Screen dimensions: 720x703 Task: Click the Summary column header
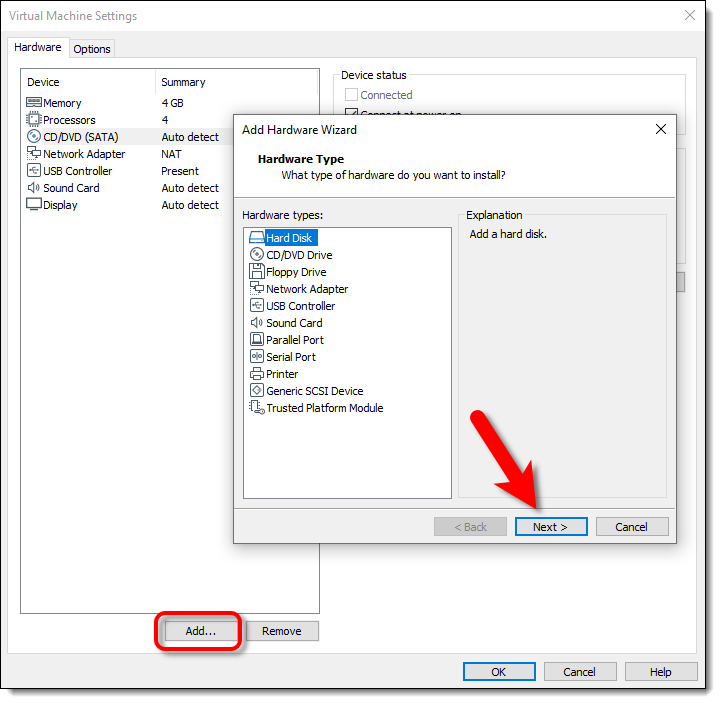pos(183,82)
